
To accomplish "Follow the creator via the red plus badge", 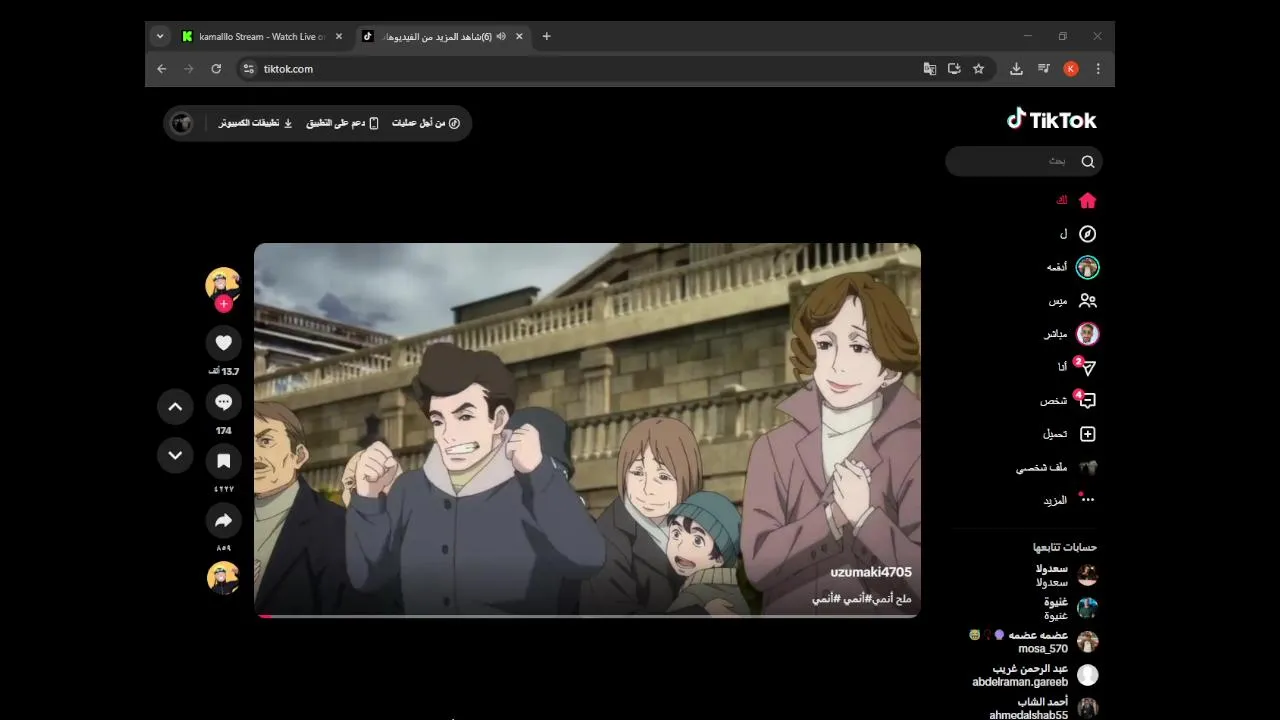I will [x=224, y=303].
